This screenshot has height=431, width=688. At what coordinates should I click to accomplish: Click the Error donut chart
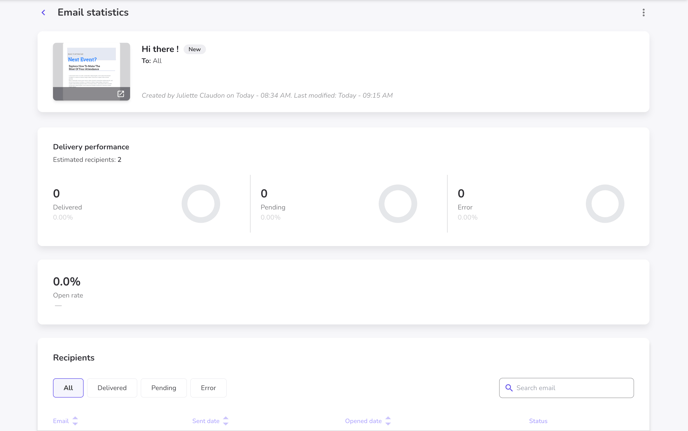tap(604, 204)
